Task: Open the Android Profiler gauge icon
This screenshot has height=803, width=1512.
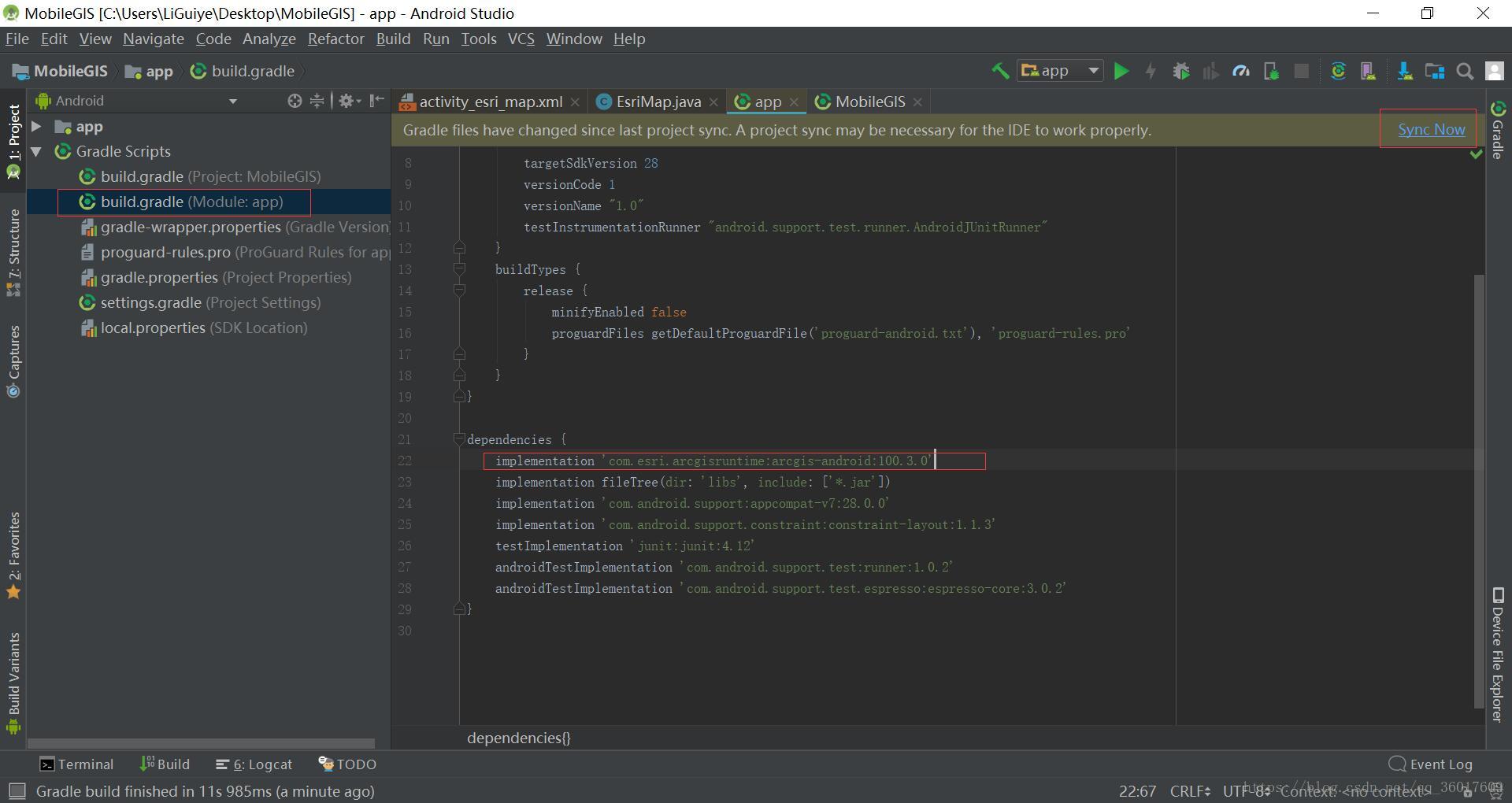Action: [1241, 71]
